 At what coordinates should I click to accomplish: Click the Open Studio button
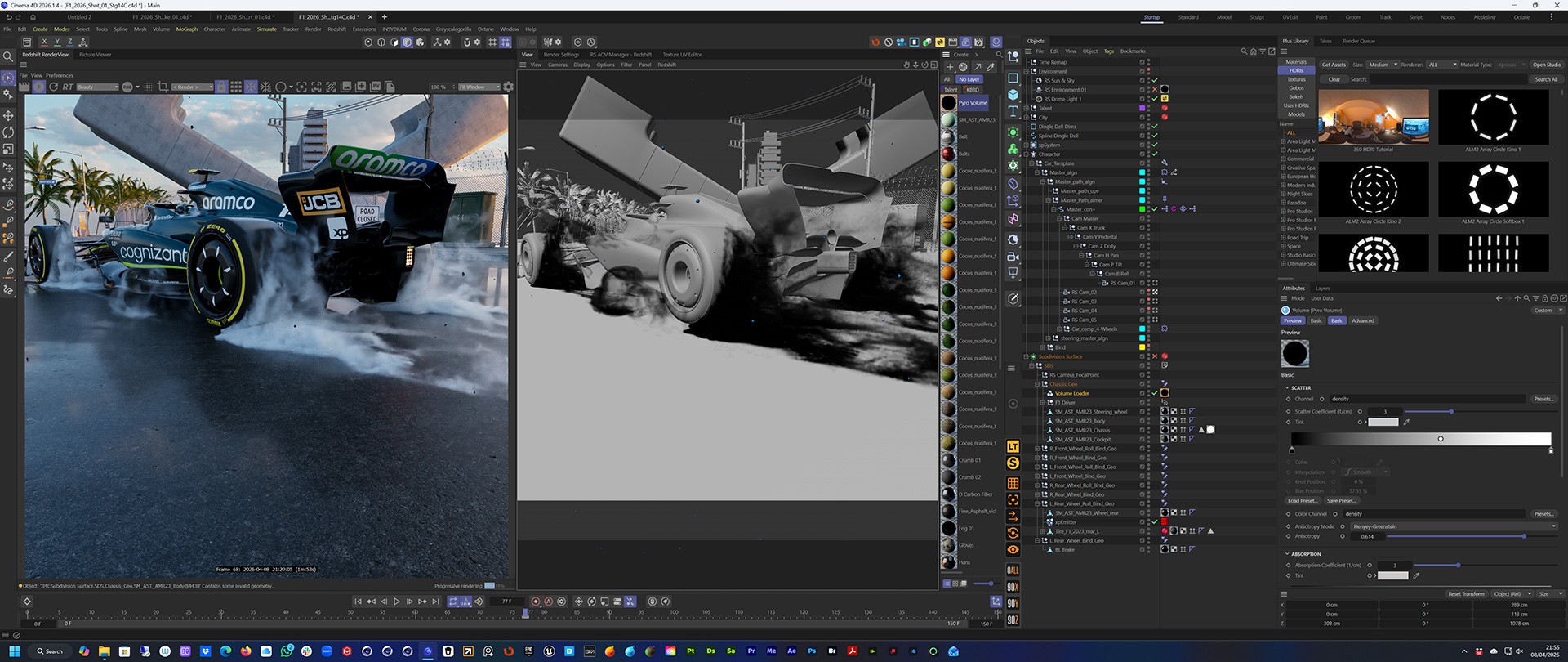1546,65
